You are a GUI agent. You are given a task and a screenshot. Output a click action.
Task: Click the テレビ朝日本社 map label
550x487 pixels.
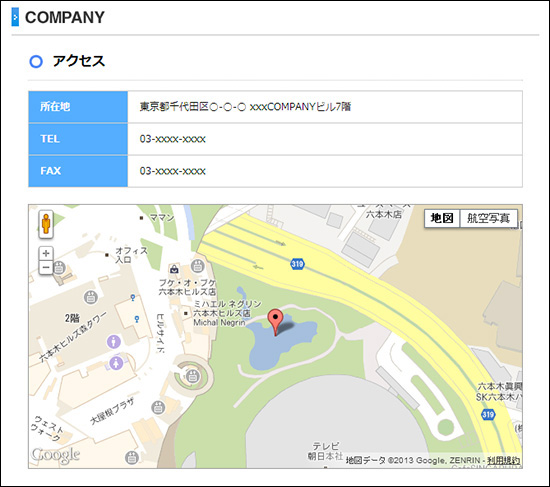[326, 451]
